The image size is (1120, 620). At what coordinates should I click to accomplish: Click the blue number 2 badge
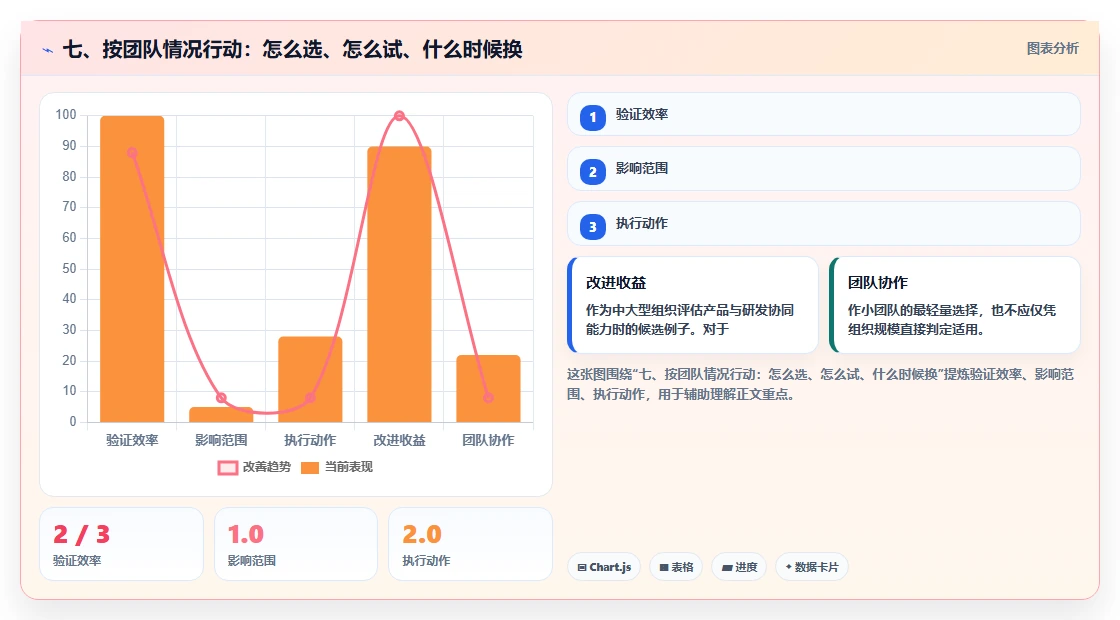(x=592, y=171)
